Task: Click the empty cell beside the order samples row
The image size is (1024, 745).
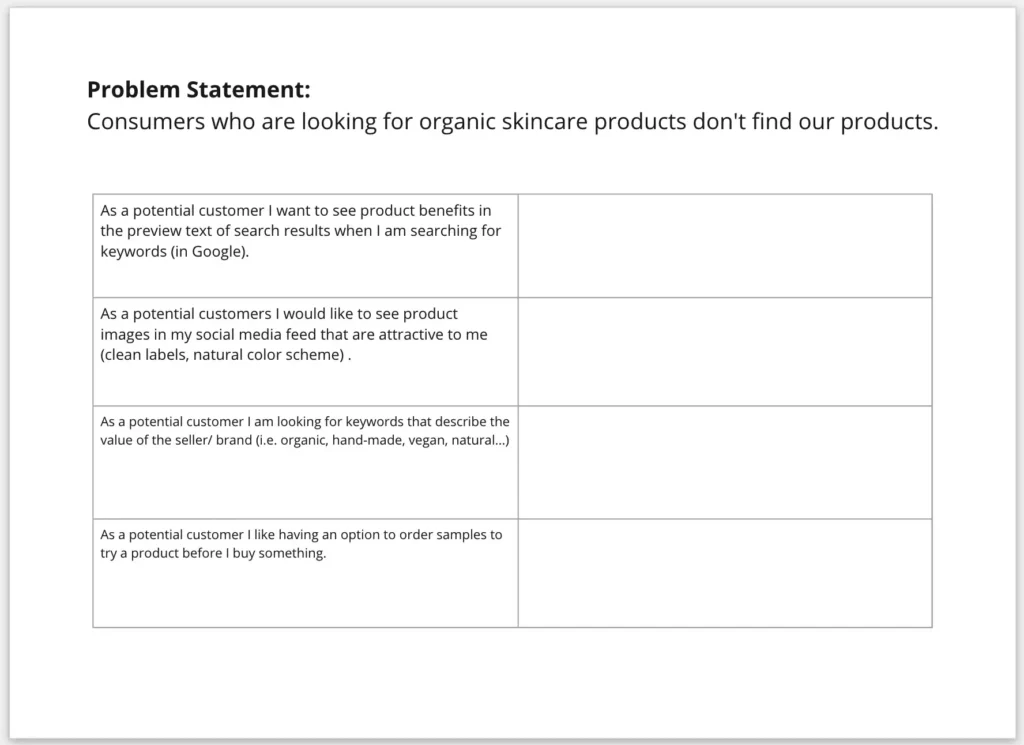Action: tap(725, 573)
